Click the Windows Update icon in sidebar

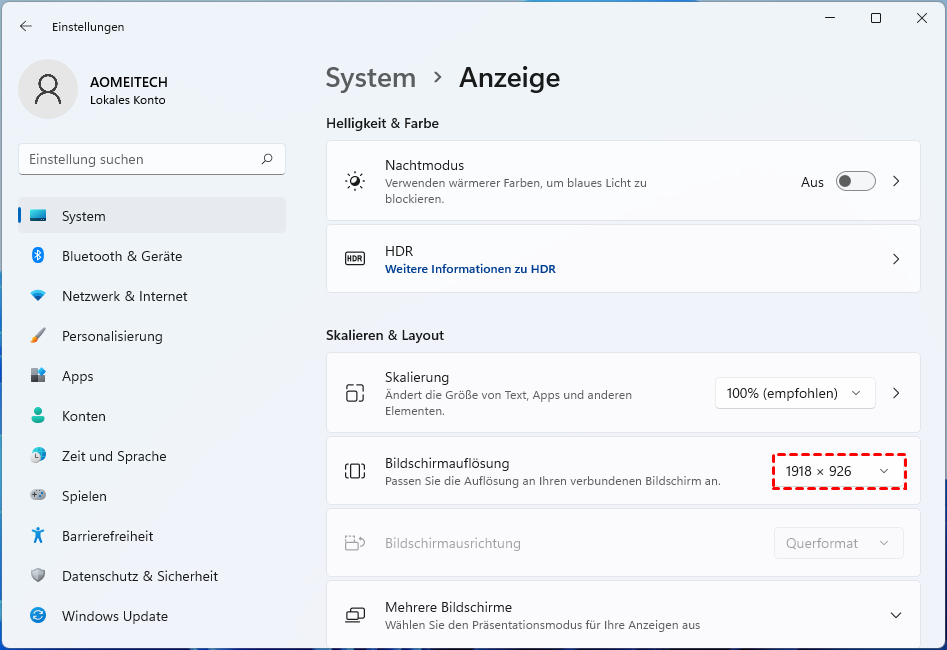[38, 616]
